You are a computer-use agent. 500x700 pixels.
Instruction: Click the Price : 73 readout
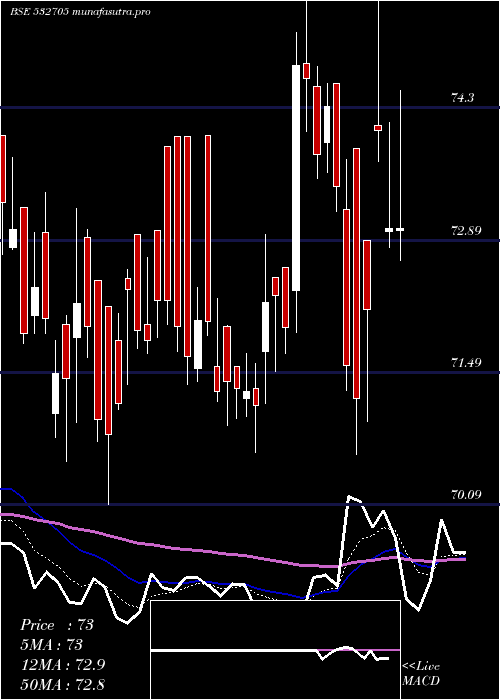tap(57, 625)
